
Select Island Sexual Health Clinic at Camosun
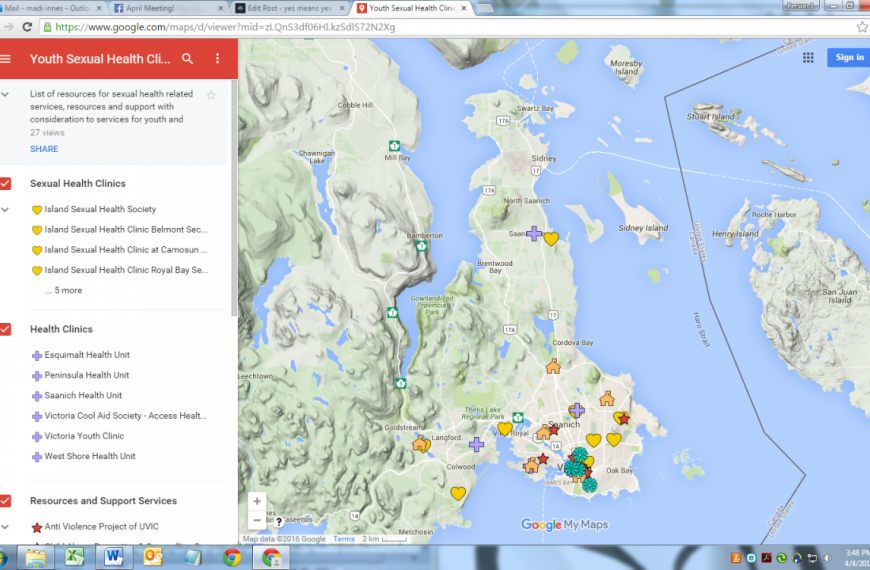[x=119, y=250]
